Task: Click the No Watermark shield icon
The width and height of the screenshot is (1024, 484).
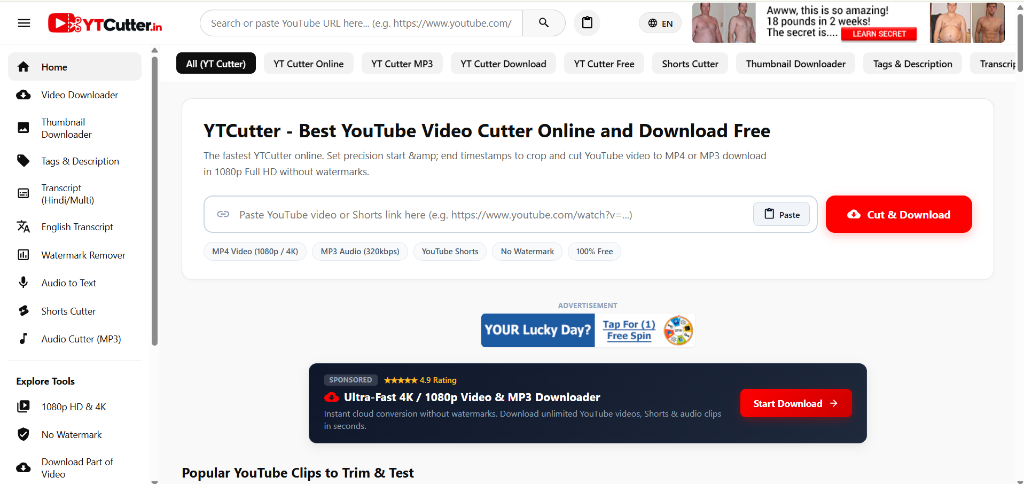Action: click(x=24, y=434)
